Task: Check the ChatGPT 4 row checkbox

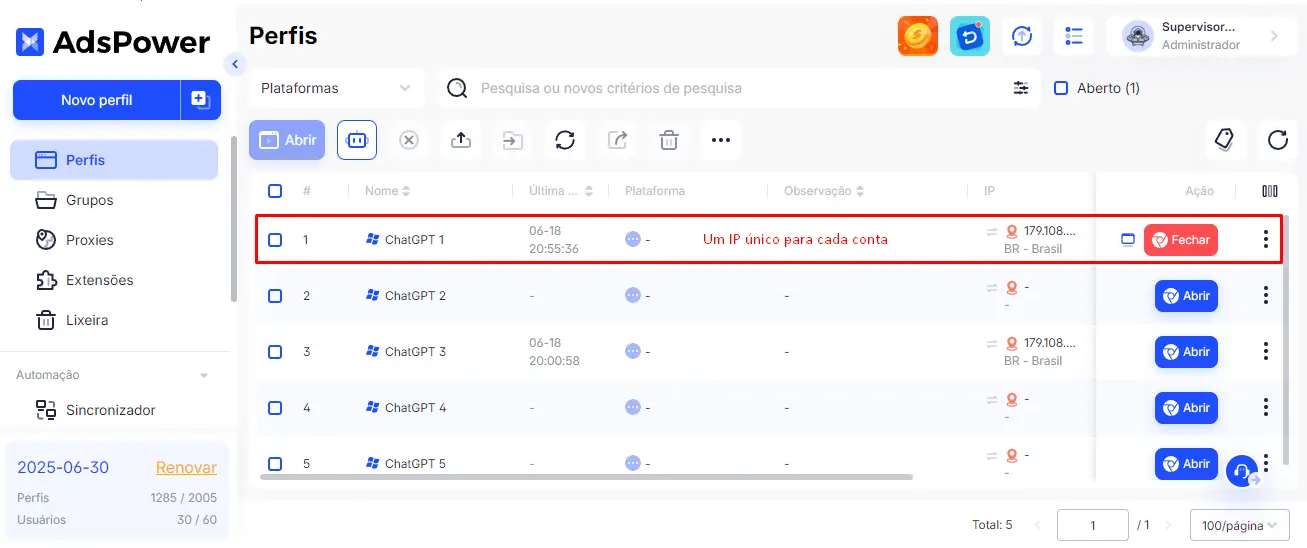Action: click(x=275, y=408)
